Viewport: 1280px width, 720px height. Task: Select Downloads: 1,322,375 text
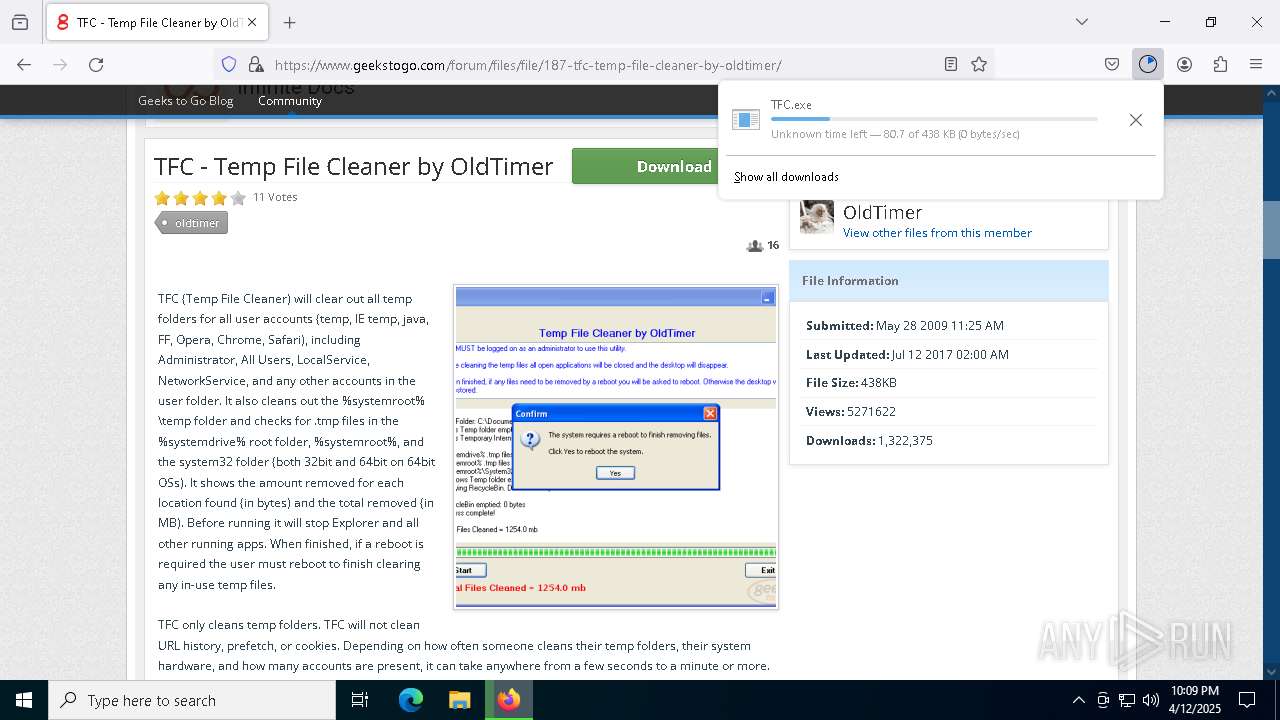tap(869, 441)
